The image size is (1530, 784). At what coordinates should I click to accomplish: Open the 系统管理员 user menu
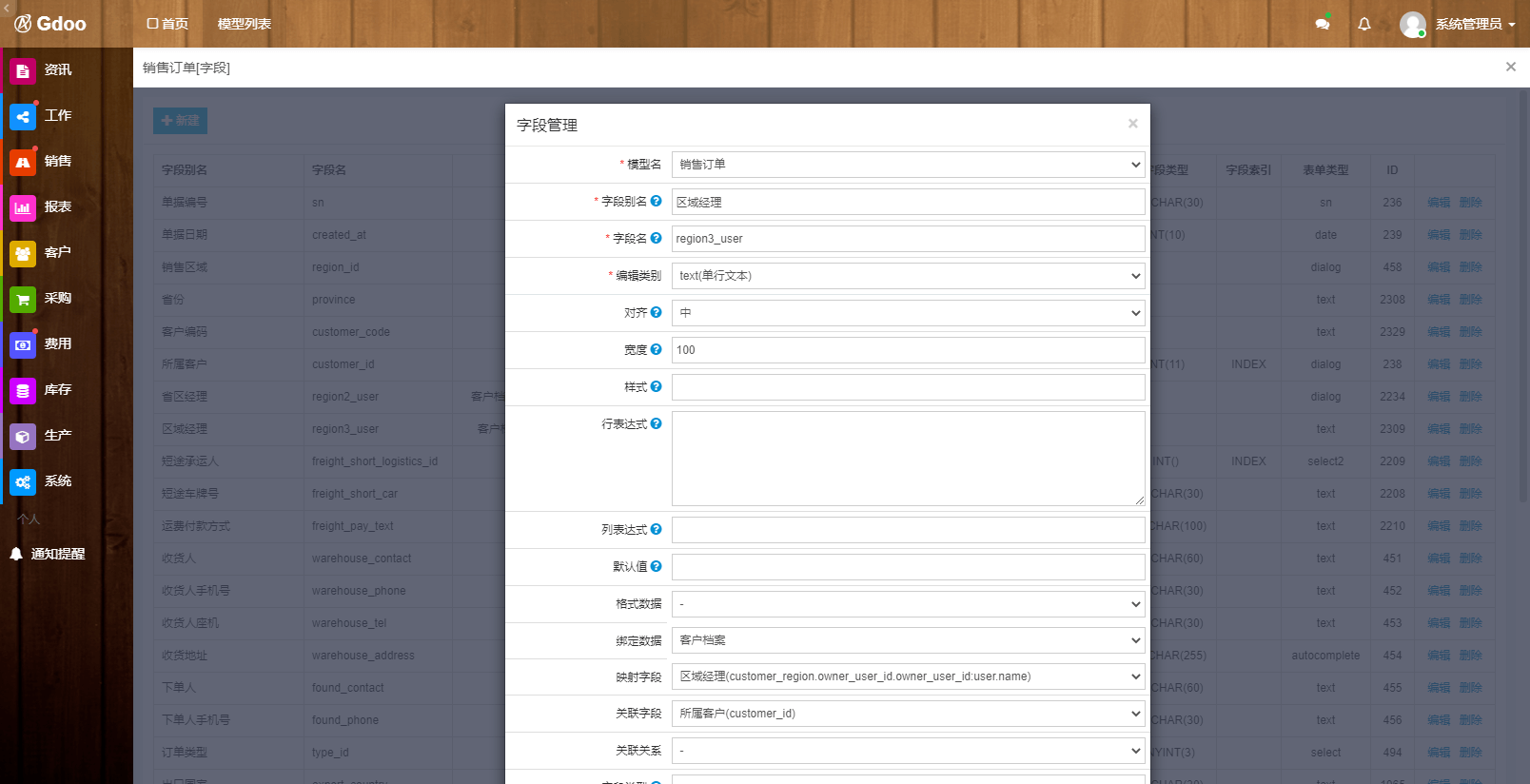1457,24
